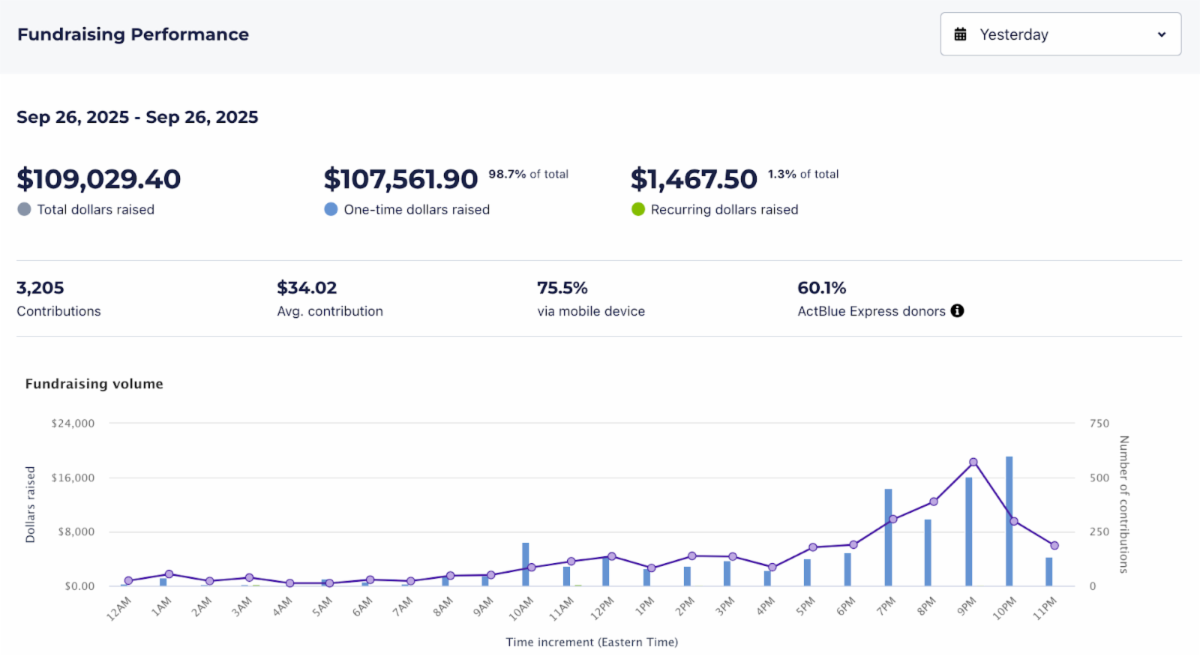Image resolution: width=1200 pixels, height=656 pixels.
Task: Click the Fundraising Performance heading
Action: pos(133,34)
